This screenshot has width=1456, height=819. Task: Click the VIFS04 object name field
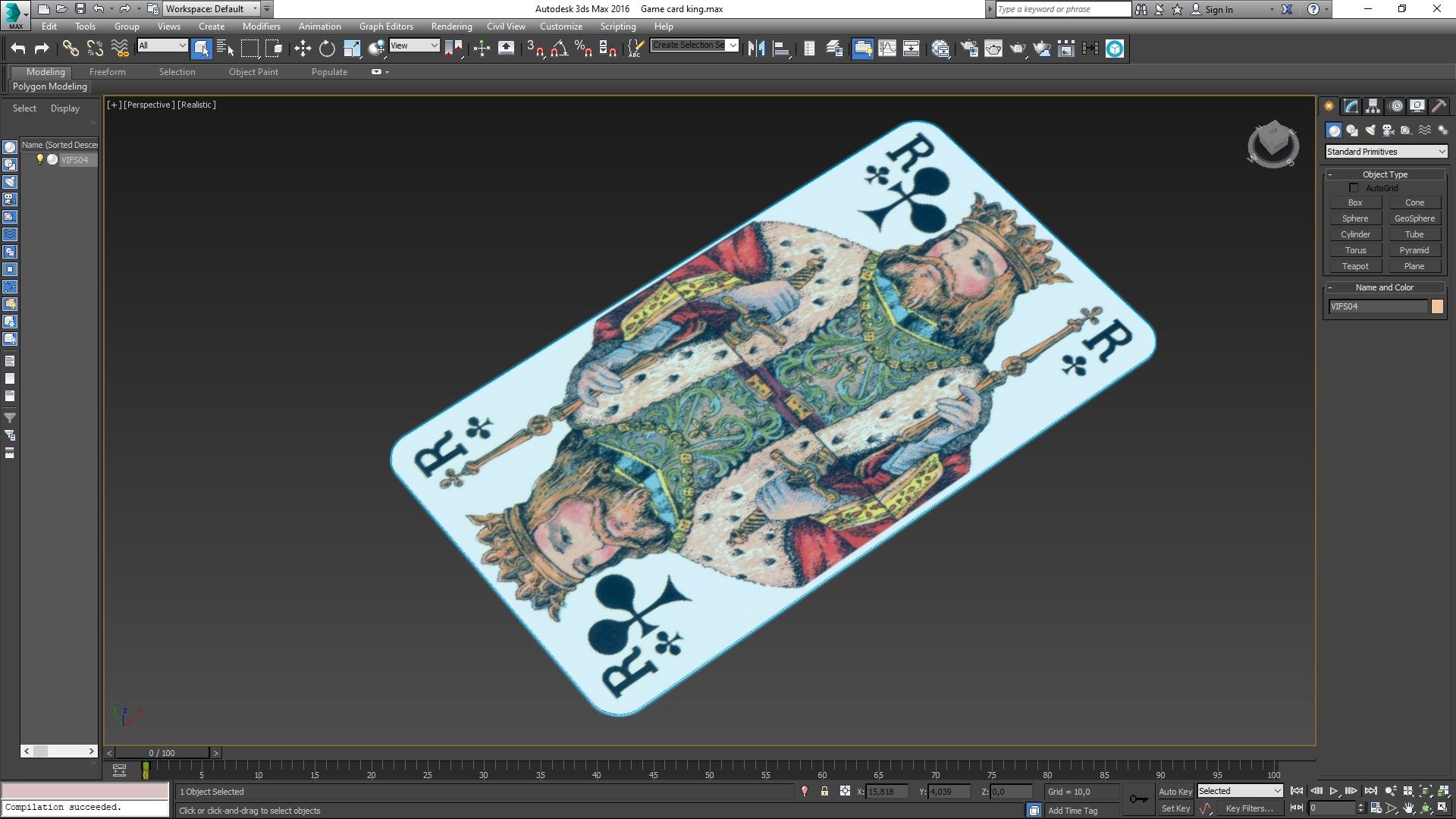click(1378, 306)
